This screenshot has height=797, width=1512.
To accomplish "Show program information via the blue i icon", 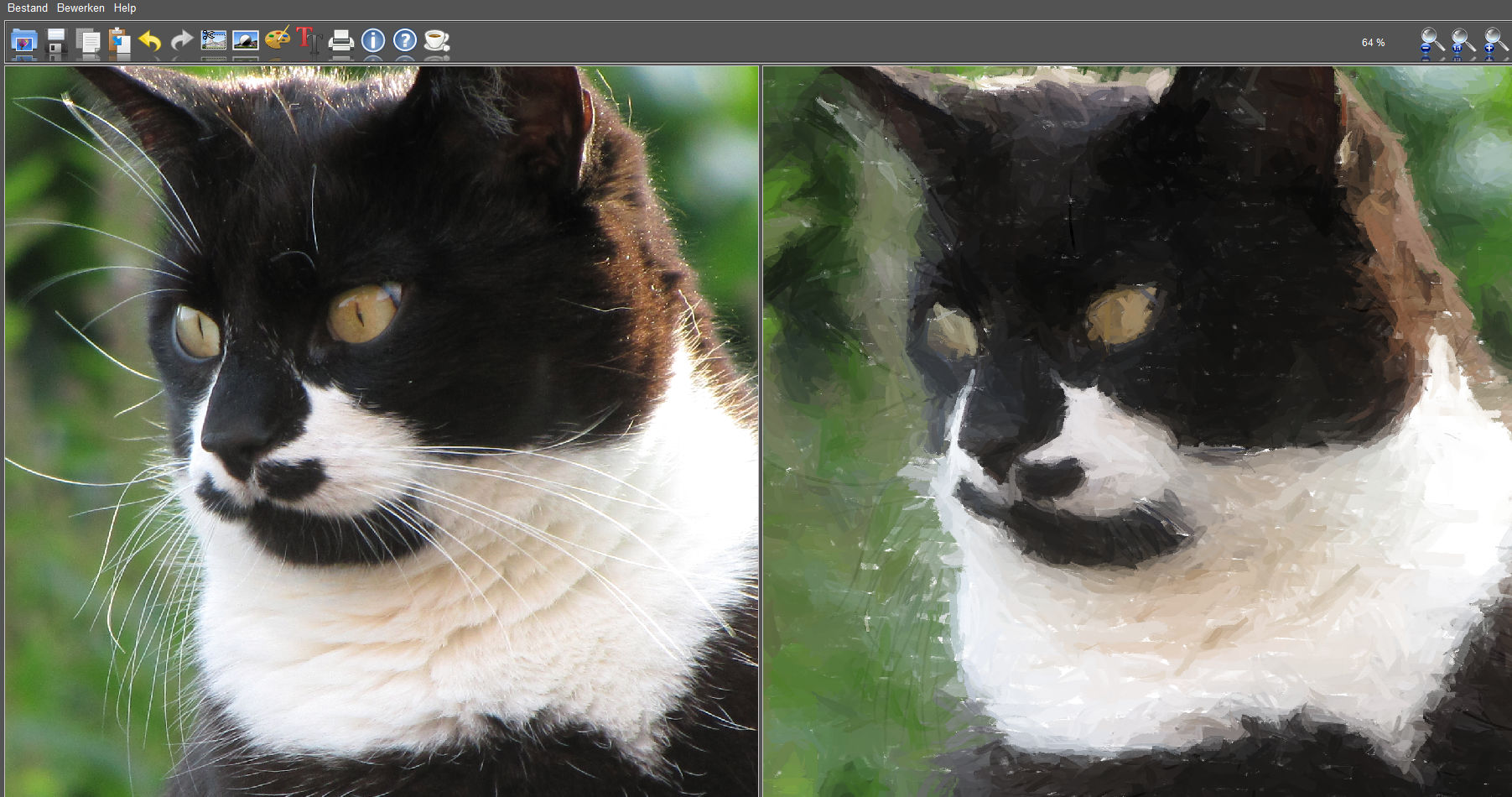I will (373, 40).
